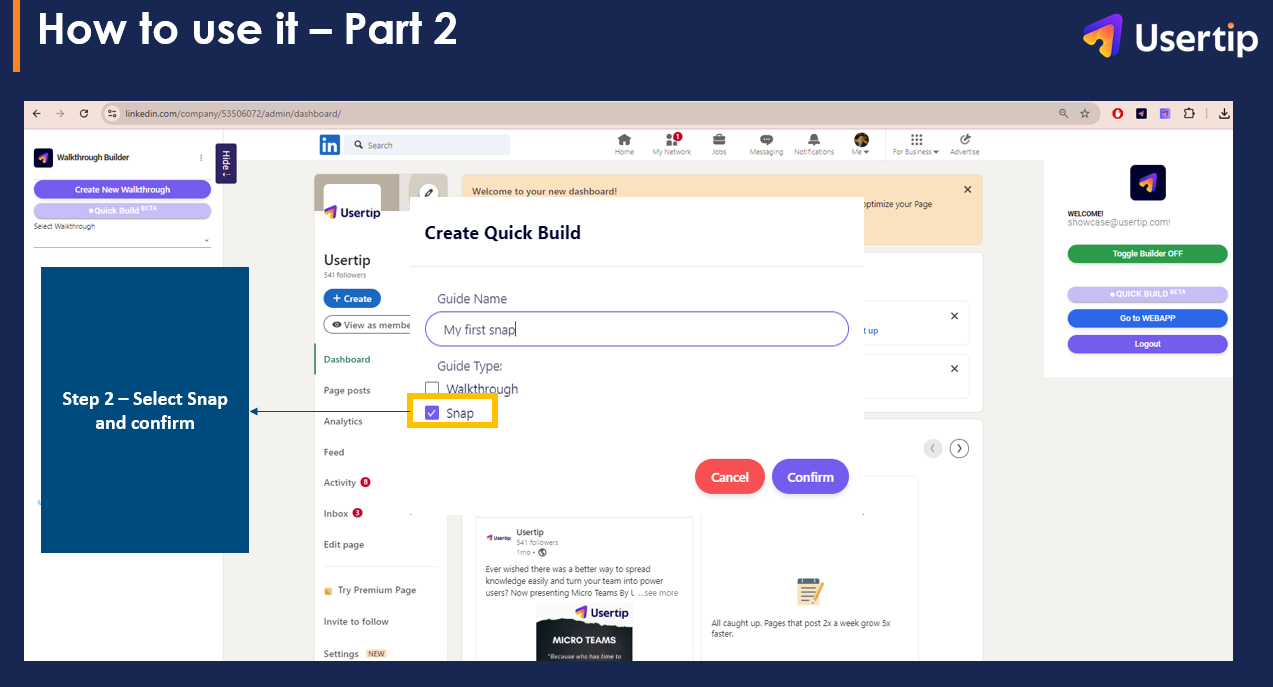Click the browser forward arrow
This screenshot has height=687, width=1273.
click(60, 114)
